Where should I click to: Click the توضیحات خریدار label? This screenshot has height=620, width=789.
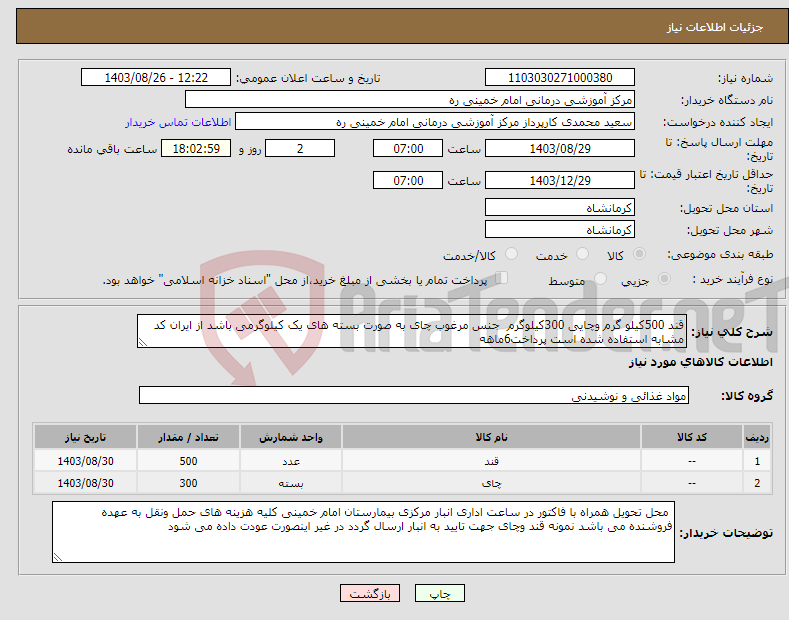click(726, 533)
